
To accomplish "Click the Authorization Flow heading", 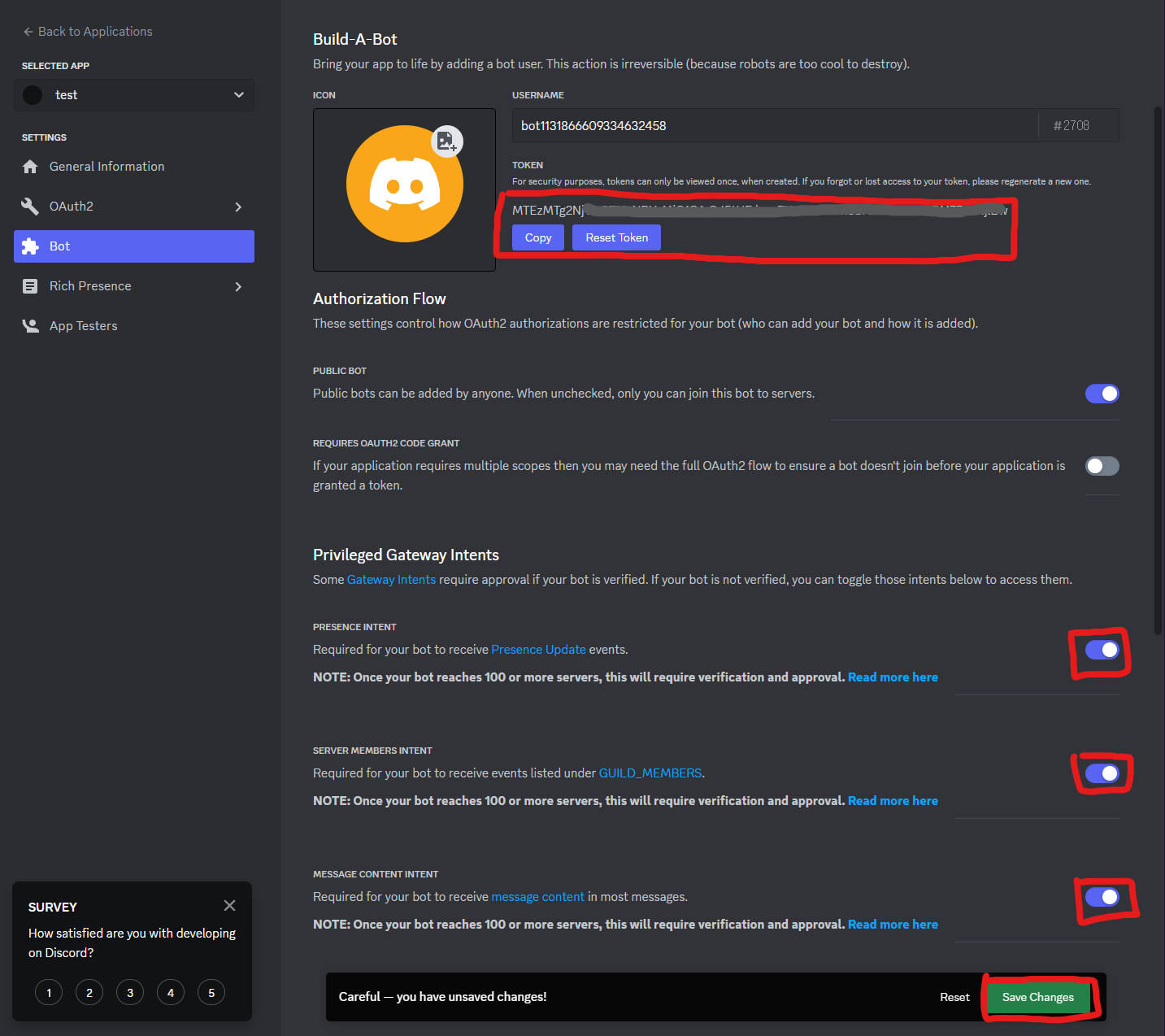I will [x=380, y=298].
